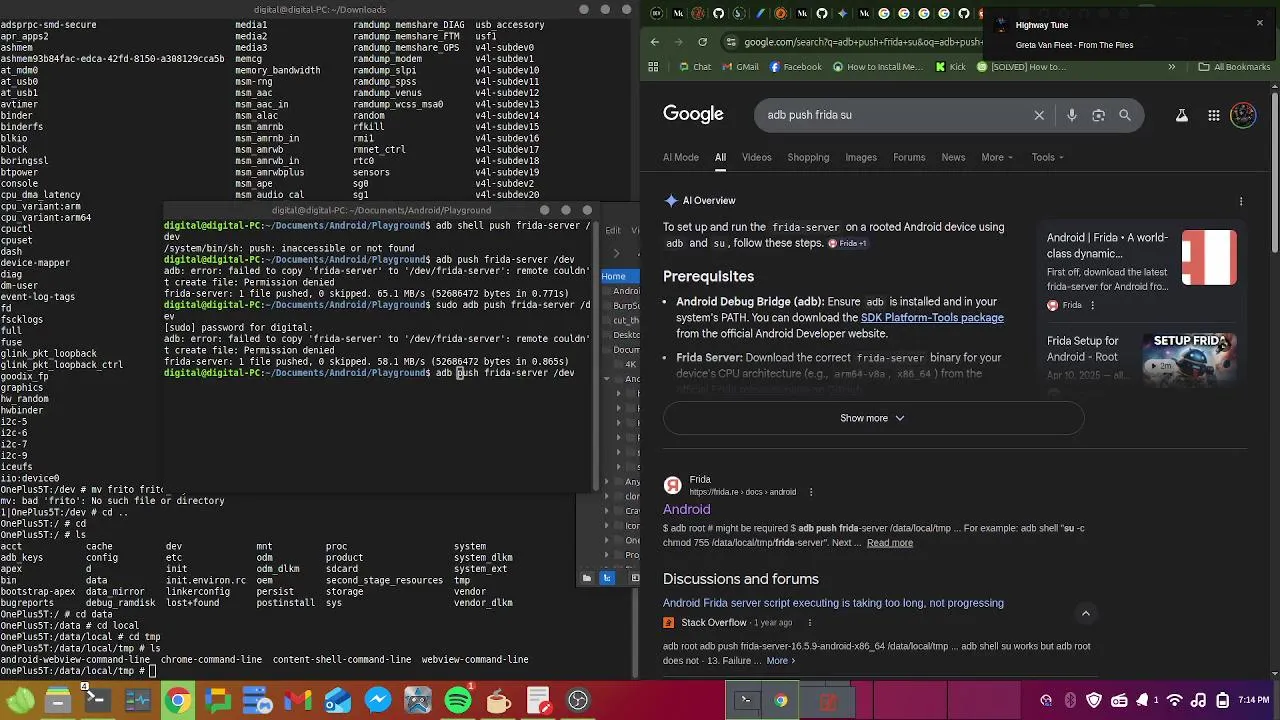
Task: Open Gmail from the dock
Action: (297, 700)
